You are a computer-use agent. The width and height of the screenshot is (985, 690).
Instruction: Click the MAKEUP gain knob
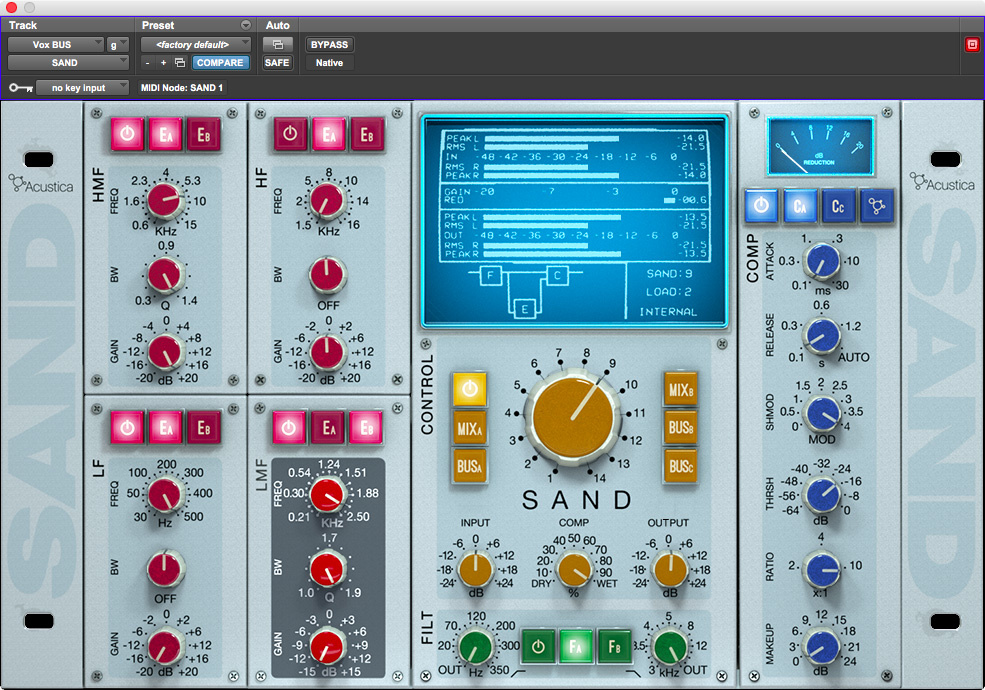coord(822,647)
